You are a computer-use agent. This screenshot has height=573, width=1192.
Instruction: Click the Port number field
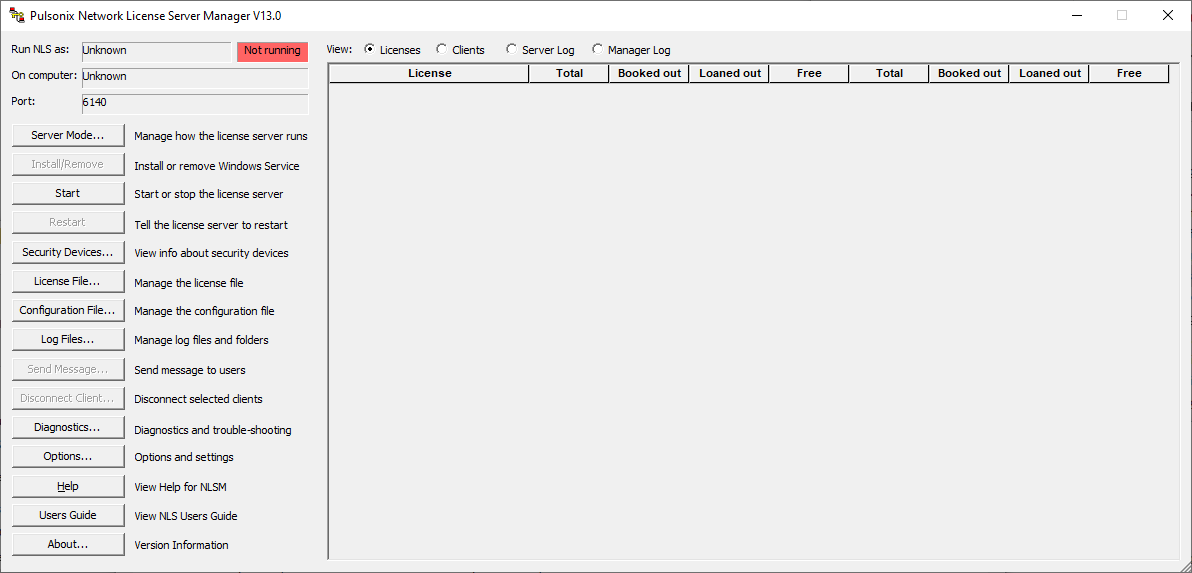tap(195, 103)
